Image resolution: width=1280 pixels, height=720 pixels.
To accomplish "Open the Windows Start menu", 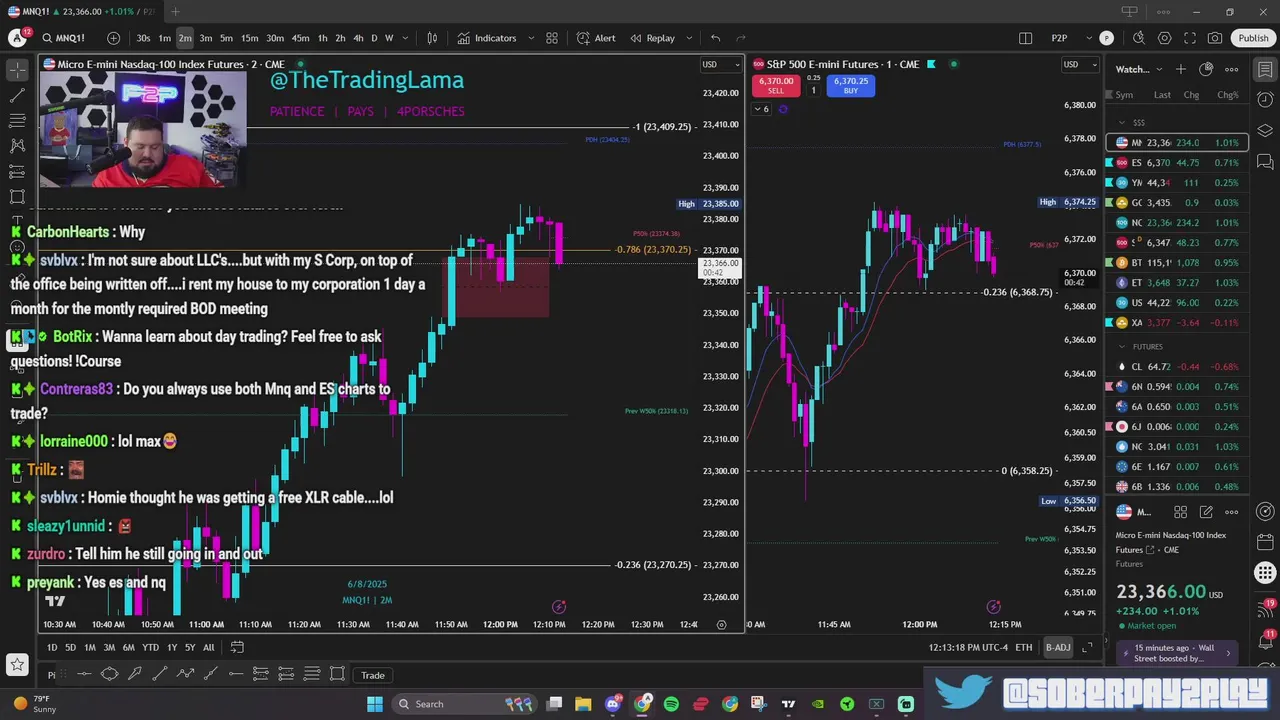I will pos(375,704).
